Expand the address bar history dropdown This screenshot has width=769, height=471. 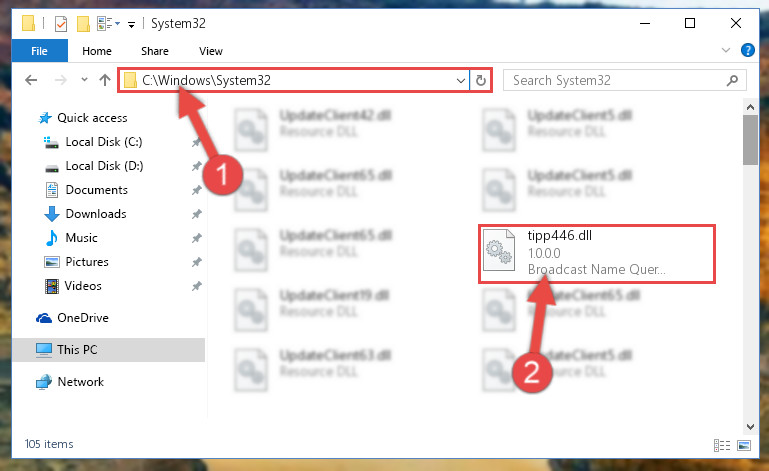461,80
